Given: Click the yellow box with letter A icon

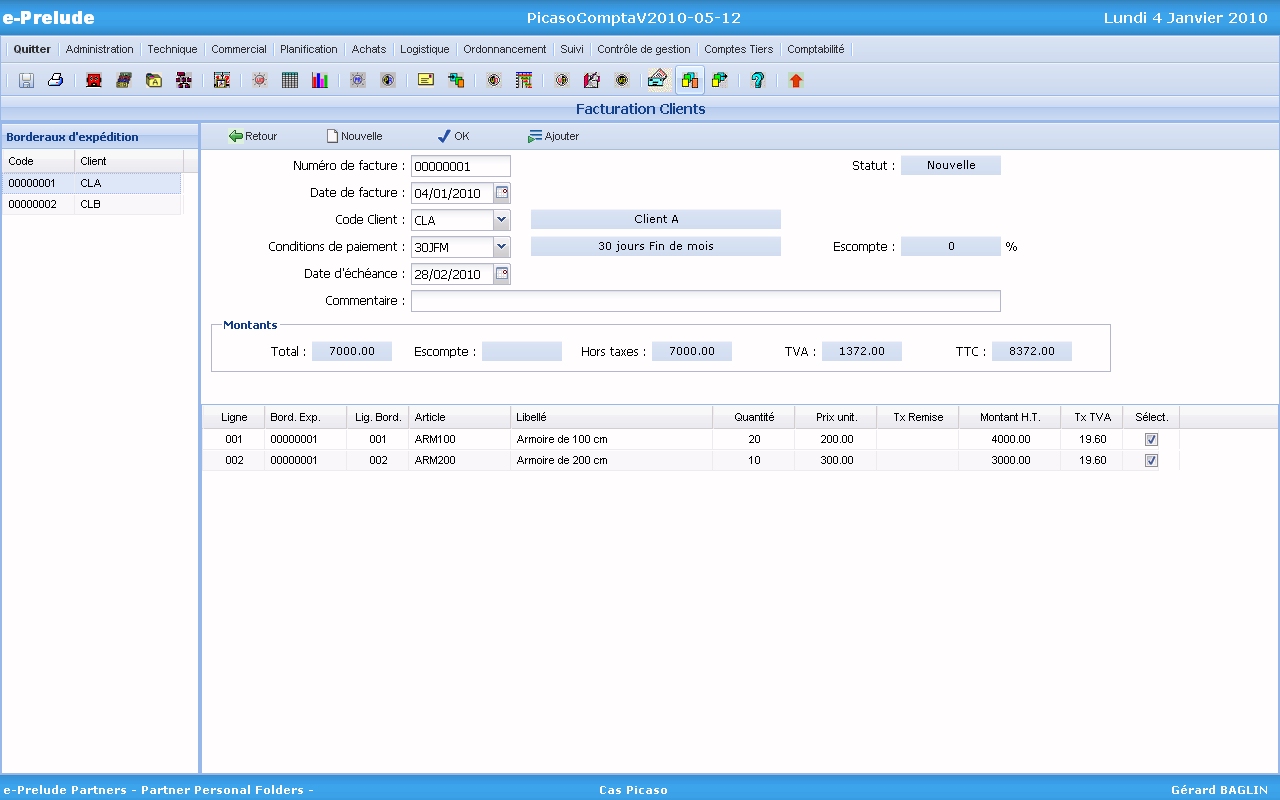Looking at the screenshot, I should pyautogui.click(x=154, y=80).
